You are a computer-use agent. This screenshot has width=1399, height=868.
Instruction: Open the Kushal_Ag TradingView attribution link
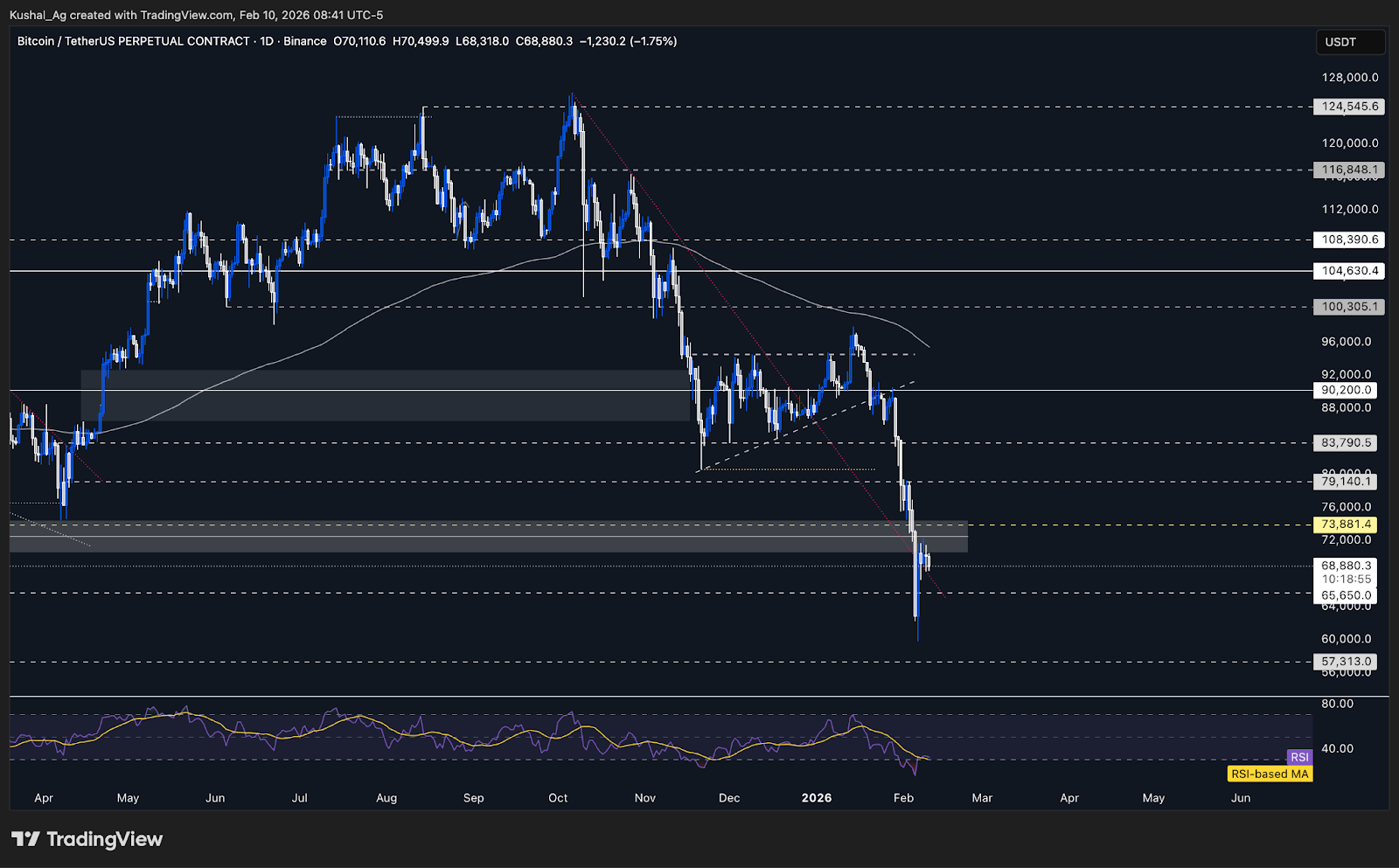coord(35,15)
